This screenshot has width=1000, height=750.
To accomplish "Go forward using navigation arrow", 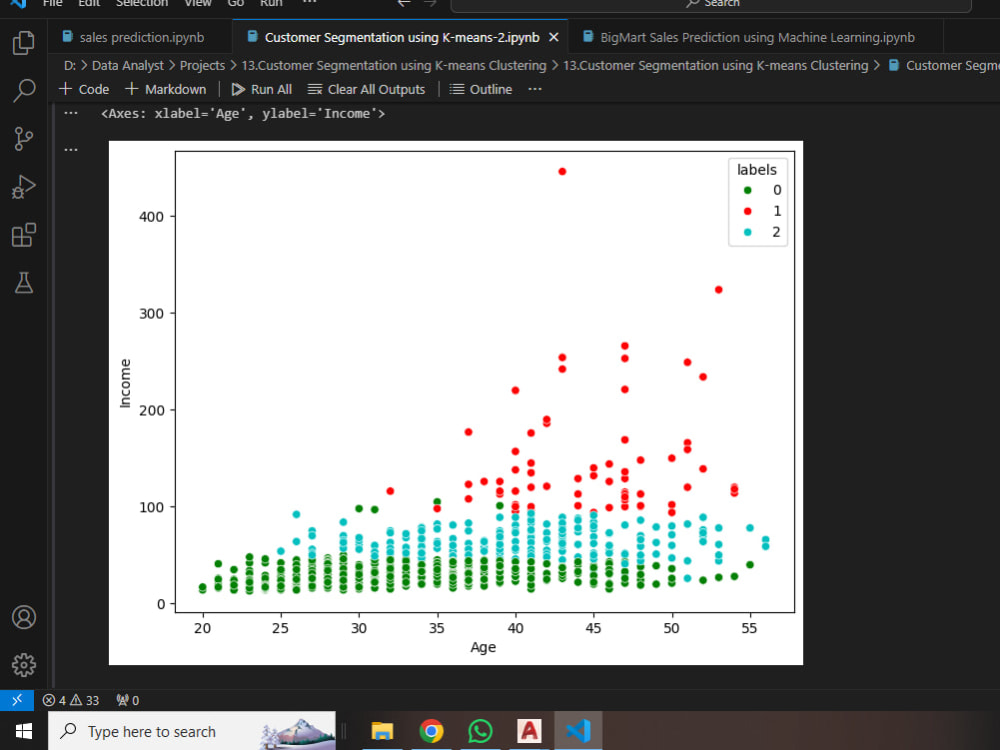I will [x=430, y=3].
